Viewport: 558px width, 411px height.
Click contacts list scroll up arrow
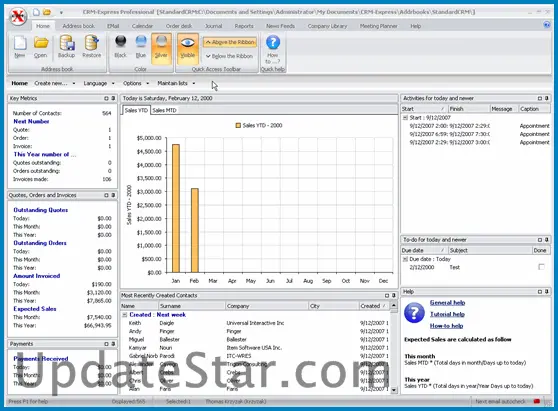[x=394, y=306]
